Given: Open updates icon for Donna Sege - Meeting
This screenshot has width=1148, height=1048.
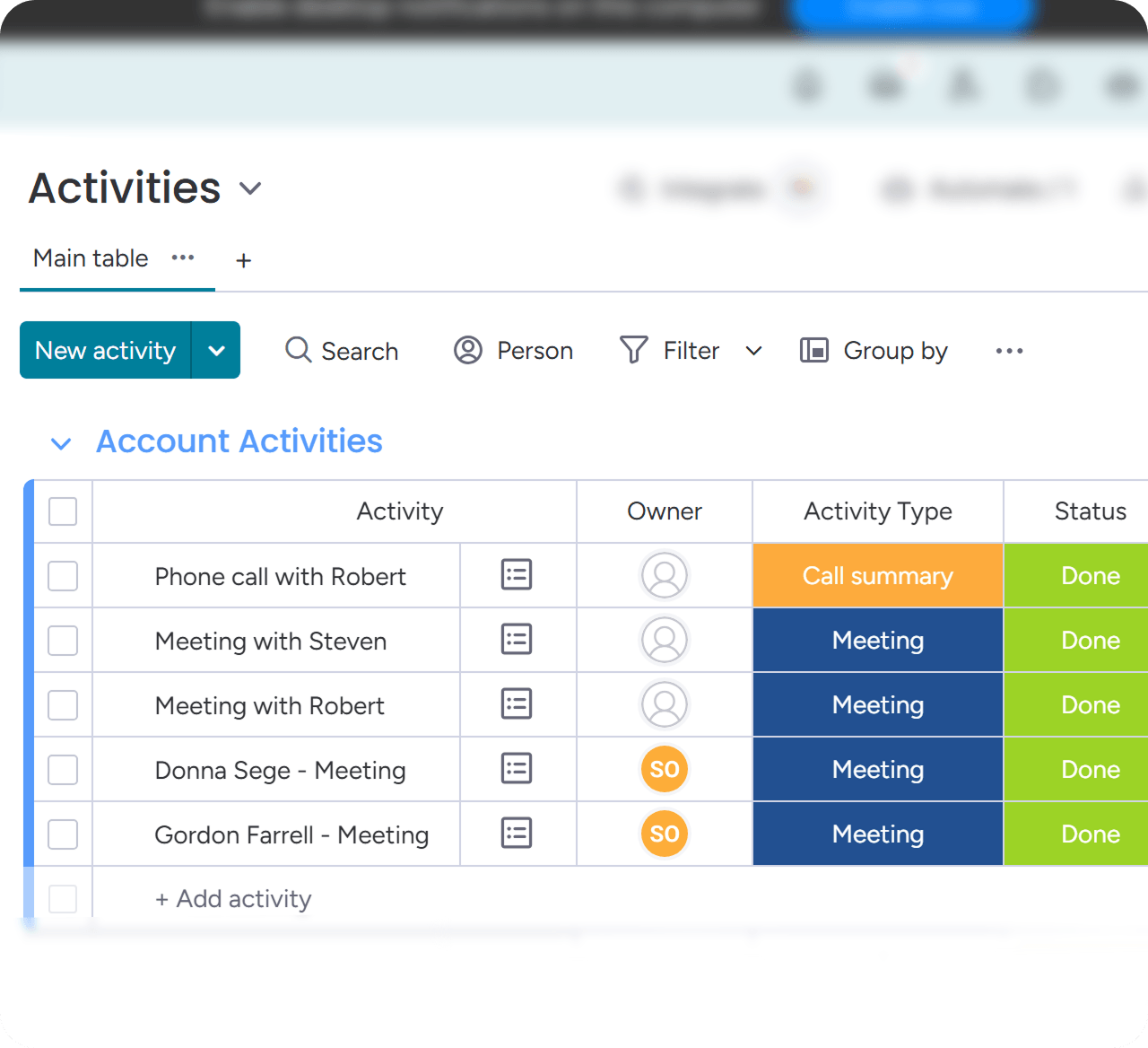Looking at the screenshot, I should [x=517, y=769].
